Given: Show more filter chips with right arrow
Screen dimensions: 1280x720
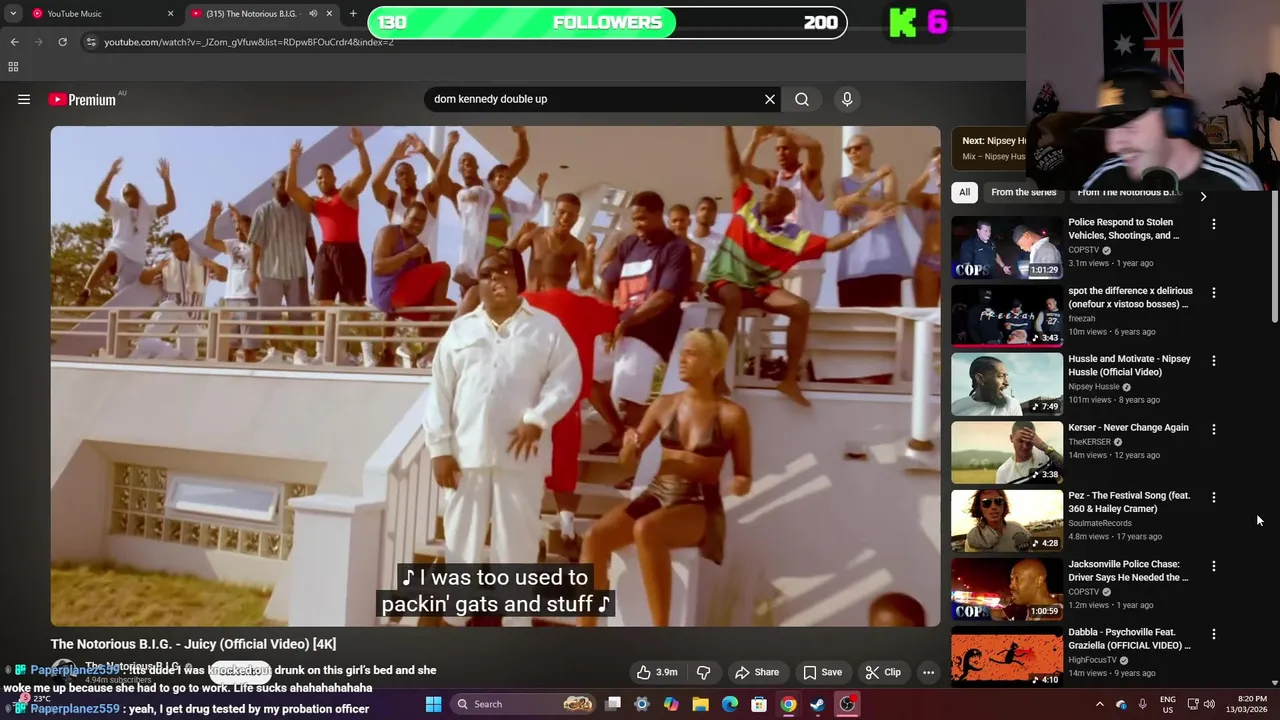Looking at the screenshot, I should pos(1203,196).
